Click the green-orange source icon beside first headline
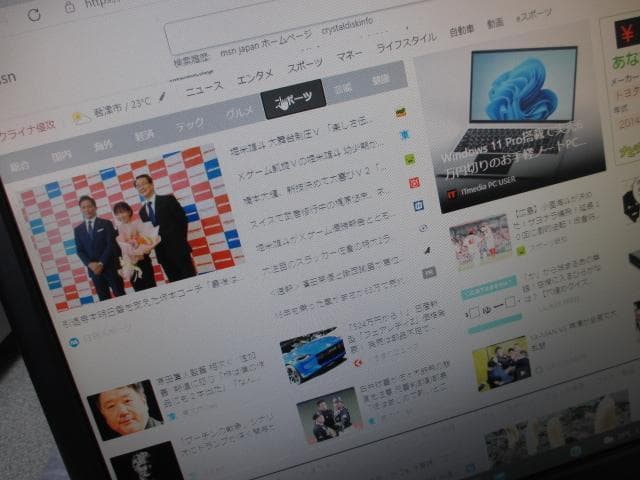 pos(401,113)
